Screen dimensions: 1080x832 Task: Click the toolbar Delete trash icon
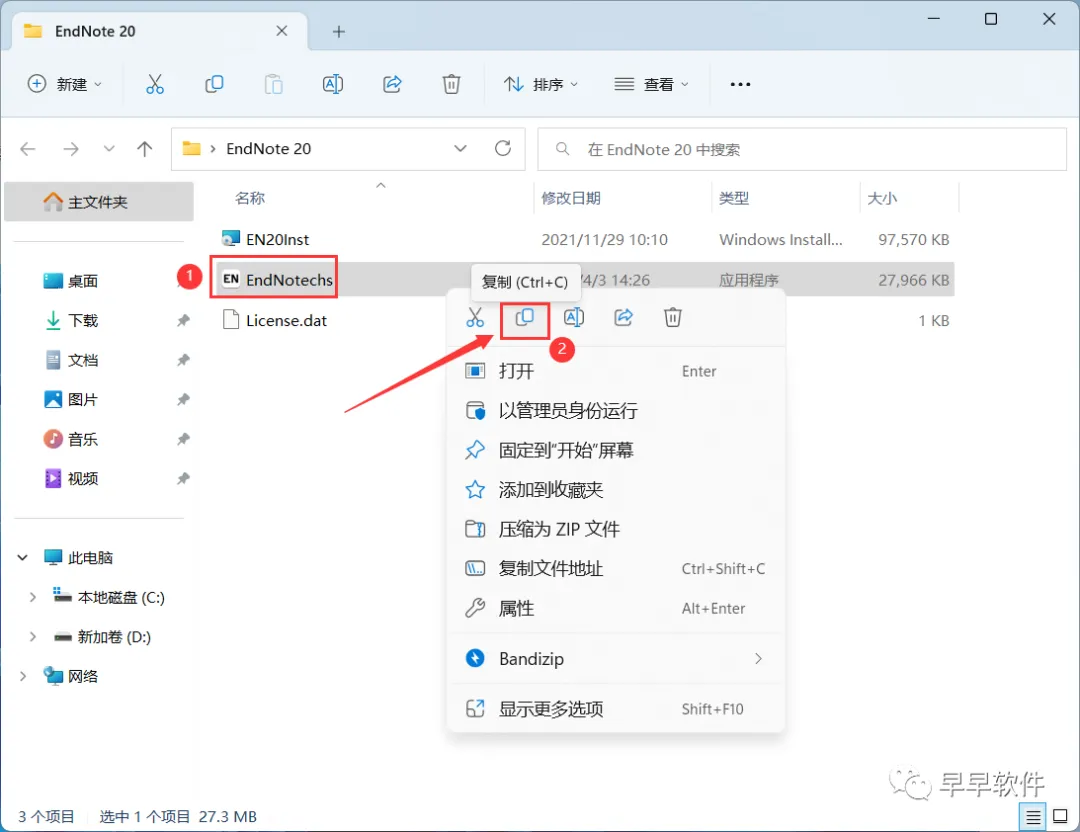(x=451, y=84)
